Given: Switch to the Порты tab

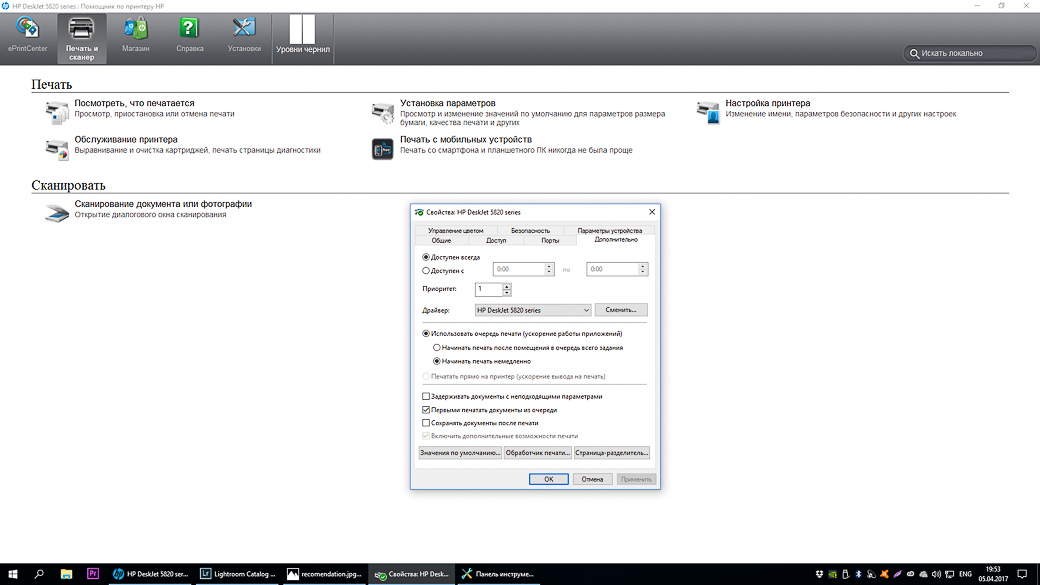Looking at the screenshot, I should click(x=550, y=240).
